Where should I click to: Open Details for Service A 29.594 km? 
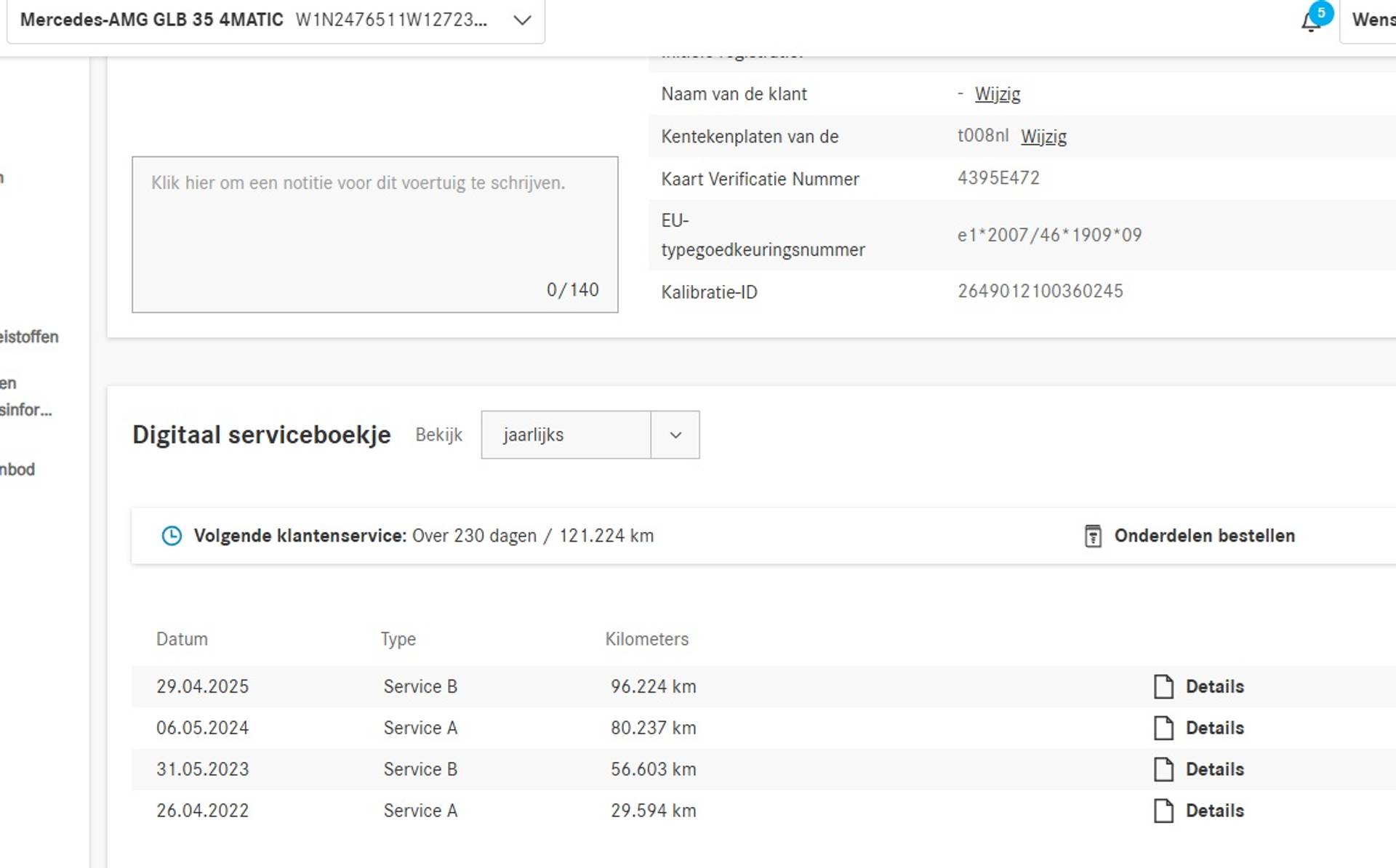1214,811
